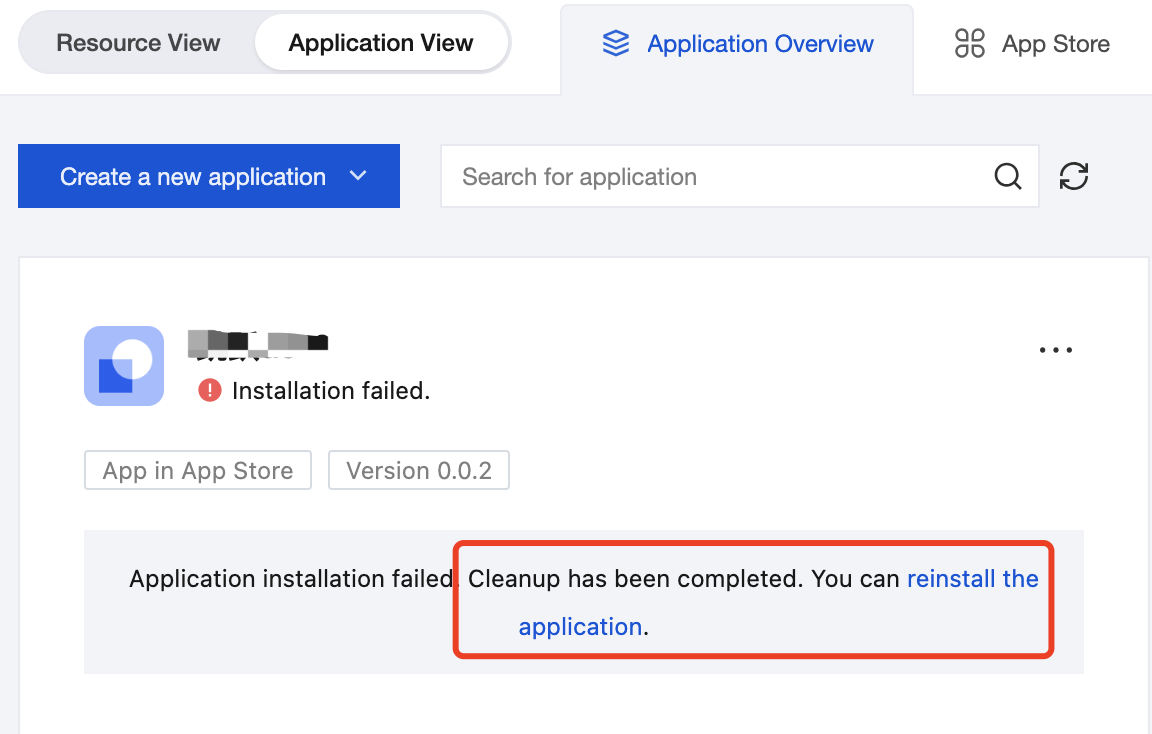
Task: Open the Application Overview tab
Action: tap(760, 44)
